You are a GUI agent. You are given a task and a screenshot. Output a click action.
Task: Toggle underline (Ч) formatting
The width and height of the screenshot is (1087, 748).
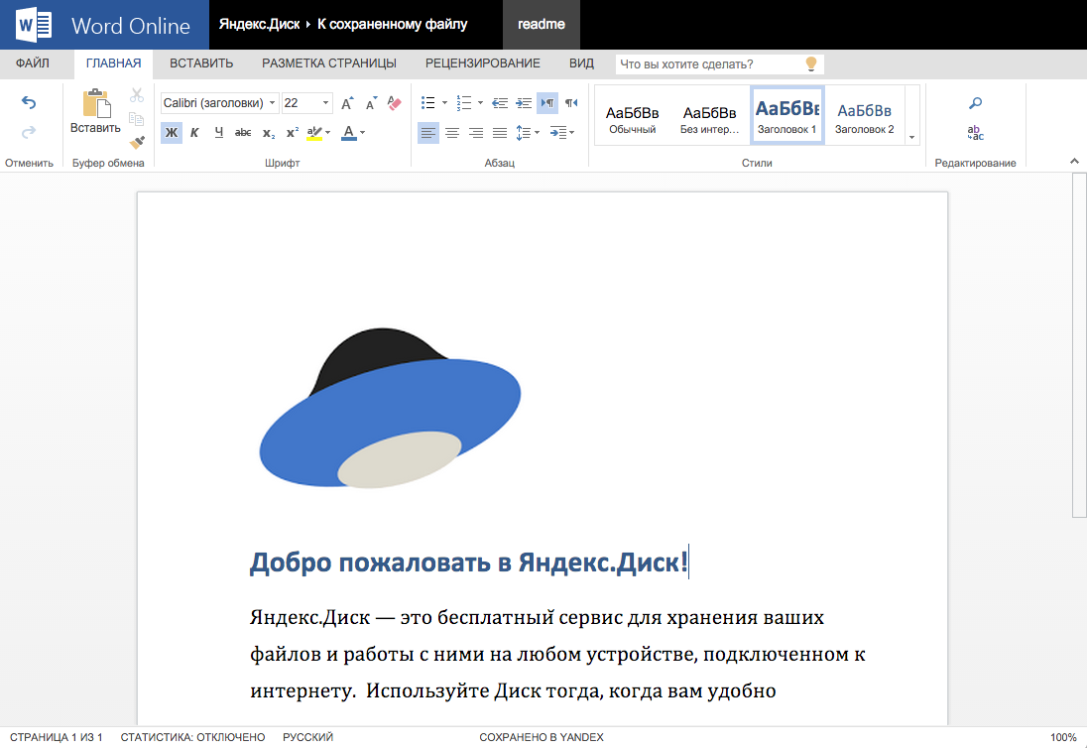(x=219, y=133)
